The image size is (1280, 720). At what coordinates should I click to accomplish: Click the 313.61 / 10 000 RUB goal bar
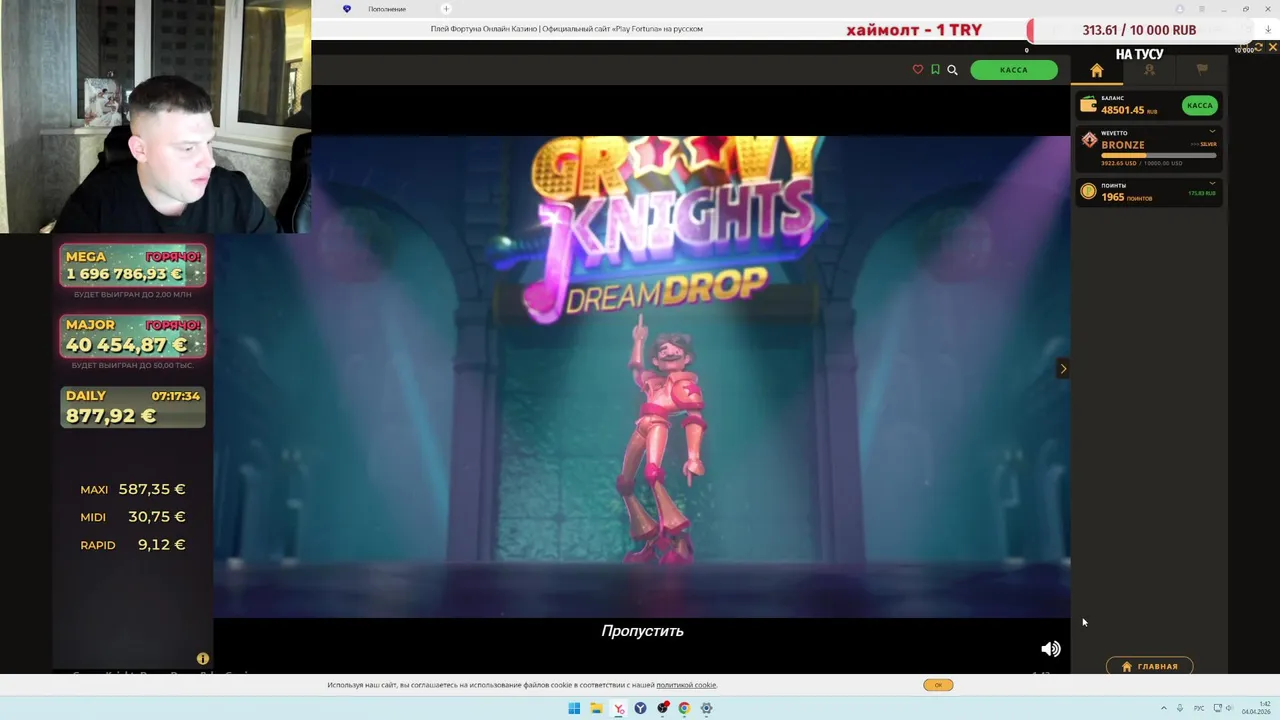[x=1139, y=30]
